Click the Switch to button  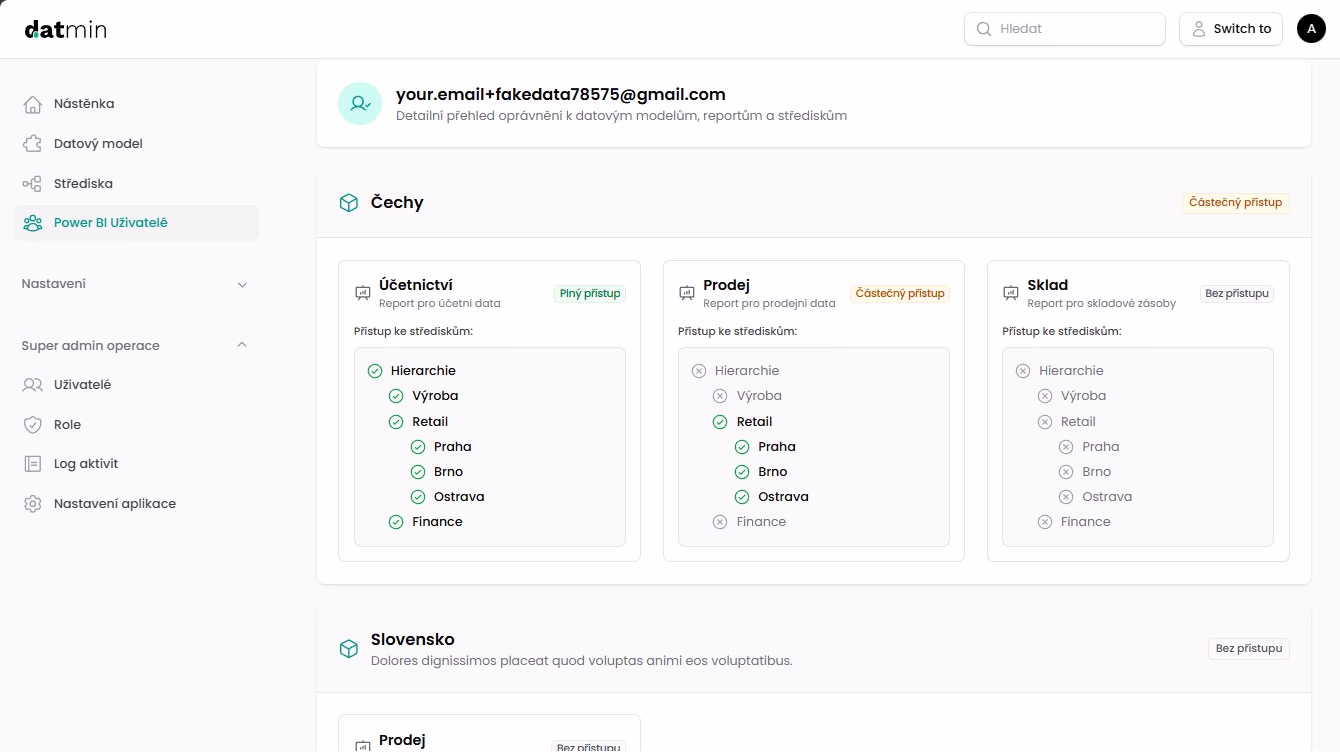click(x=1230, y=29)
